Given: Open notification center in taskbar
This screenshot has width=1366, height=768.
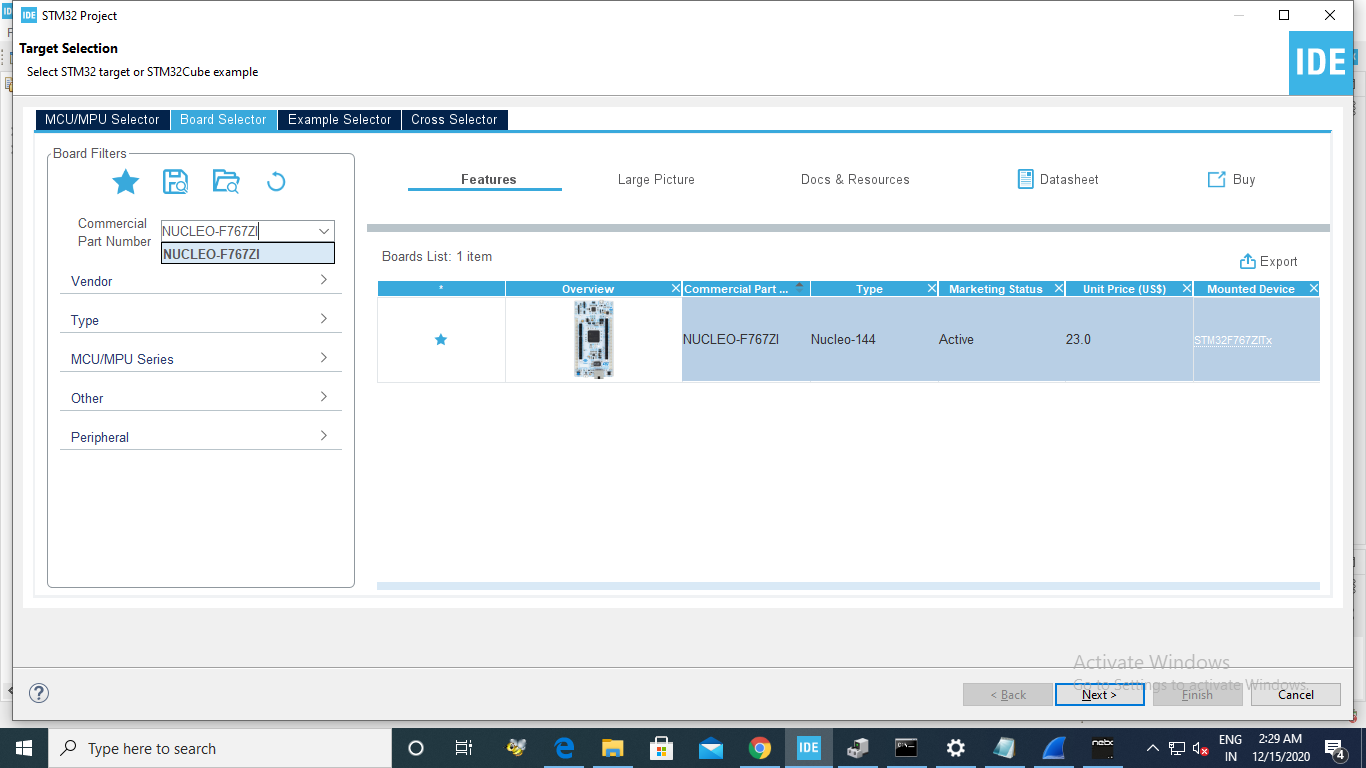Looking at the screenshot, I should coord(1334,748).
